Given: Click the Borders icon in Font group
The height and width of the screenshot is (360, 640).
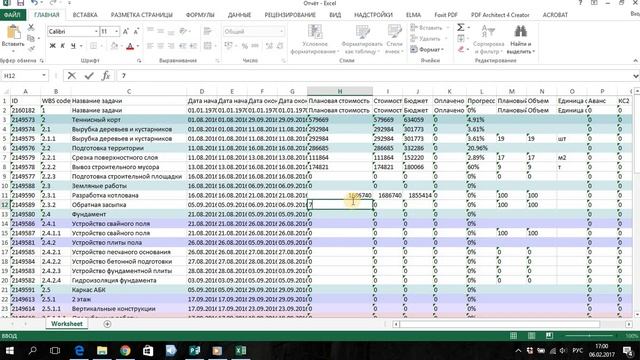Looking at the screenshot, I should 93,46.
